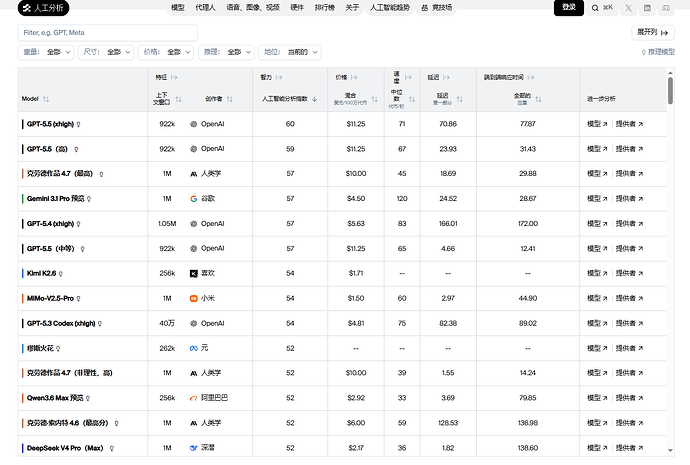This screenshot has height=465, width=690.
Task: Open the 地位 filter dropdown
Action: pos(290,52)
